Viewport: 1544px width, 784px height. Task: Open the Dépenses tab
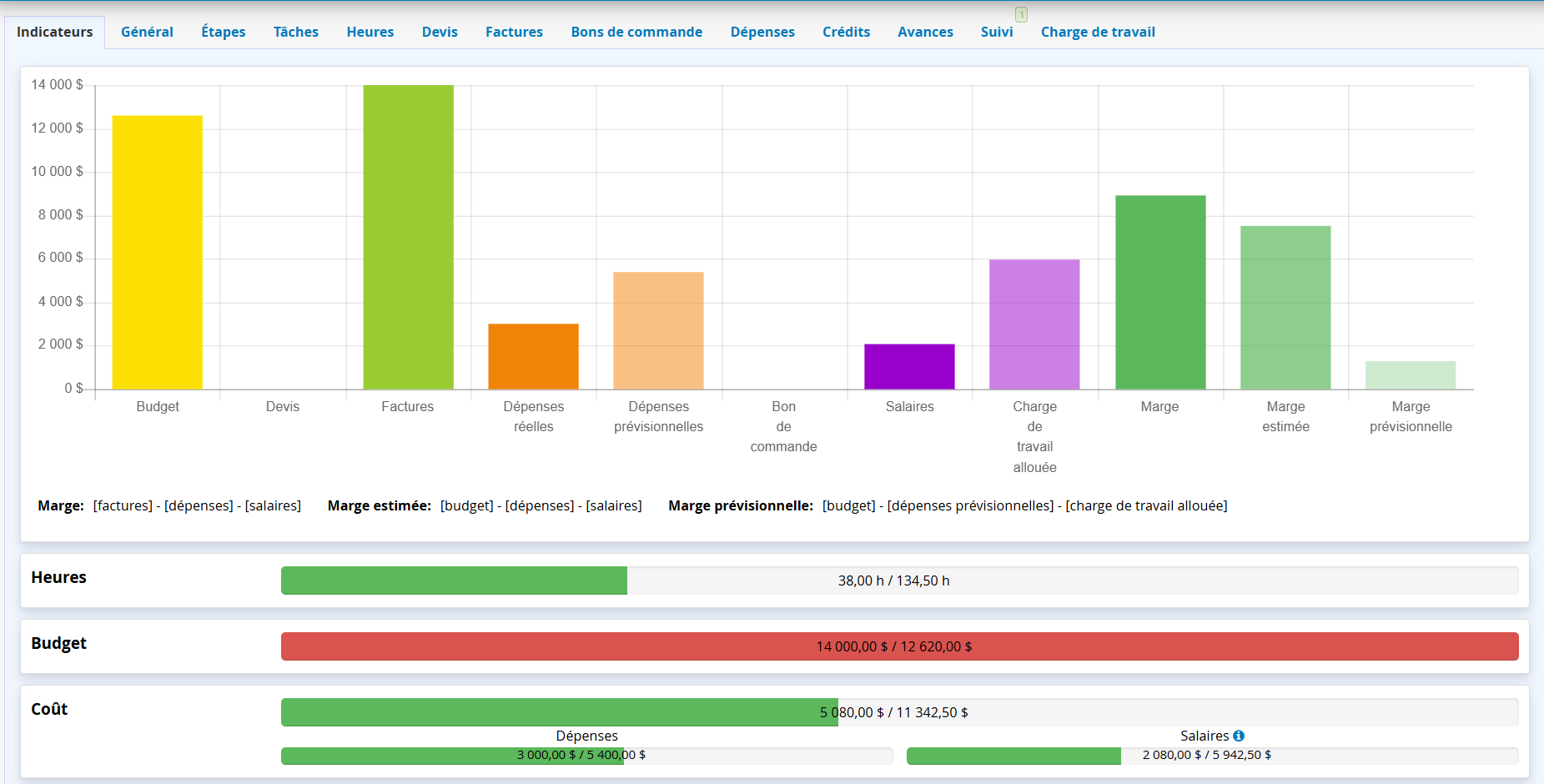(762, 32)
